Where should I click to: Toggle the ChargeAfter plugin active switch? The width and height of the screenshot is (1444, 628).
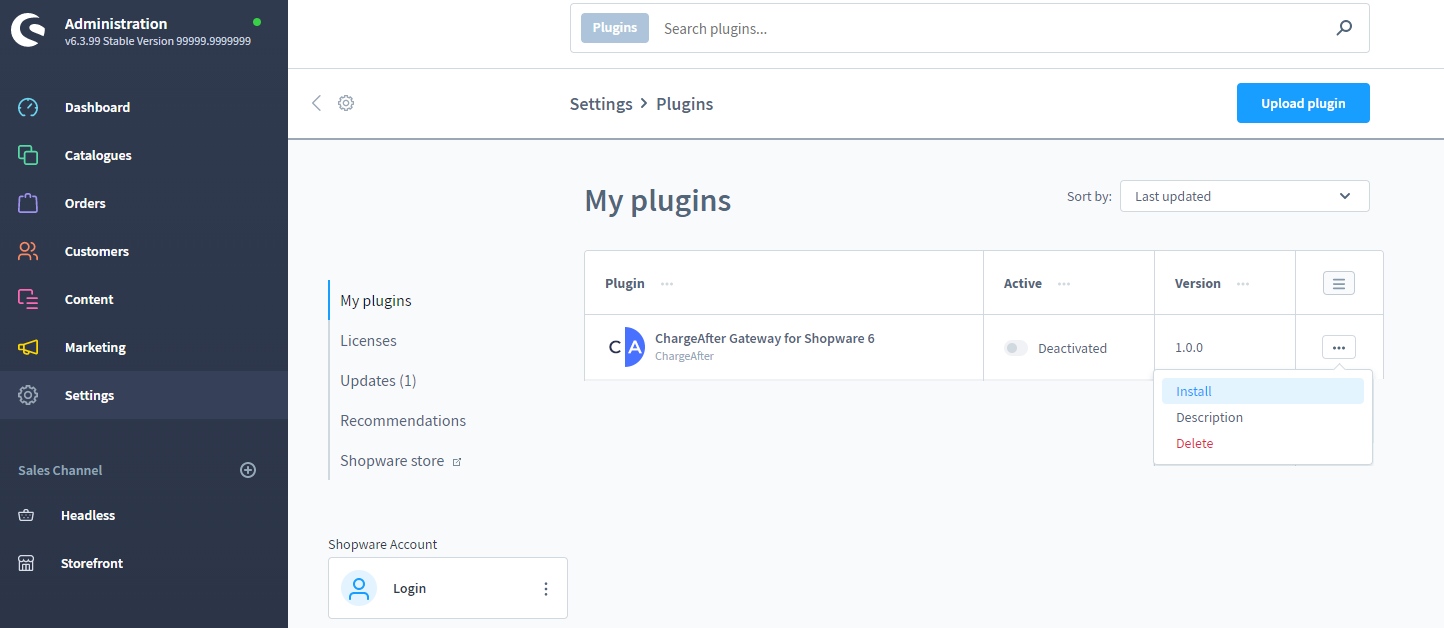click(x=1016, y=348)
